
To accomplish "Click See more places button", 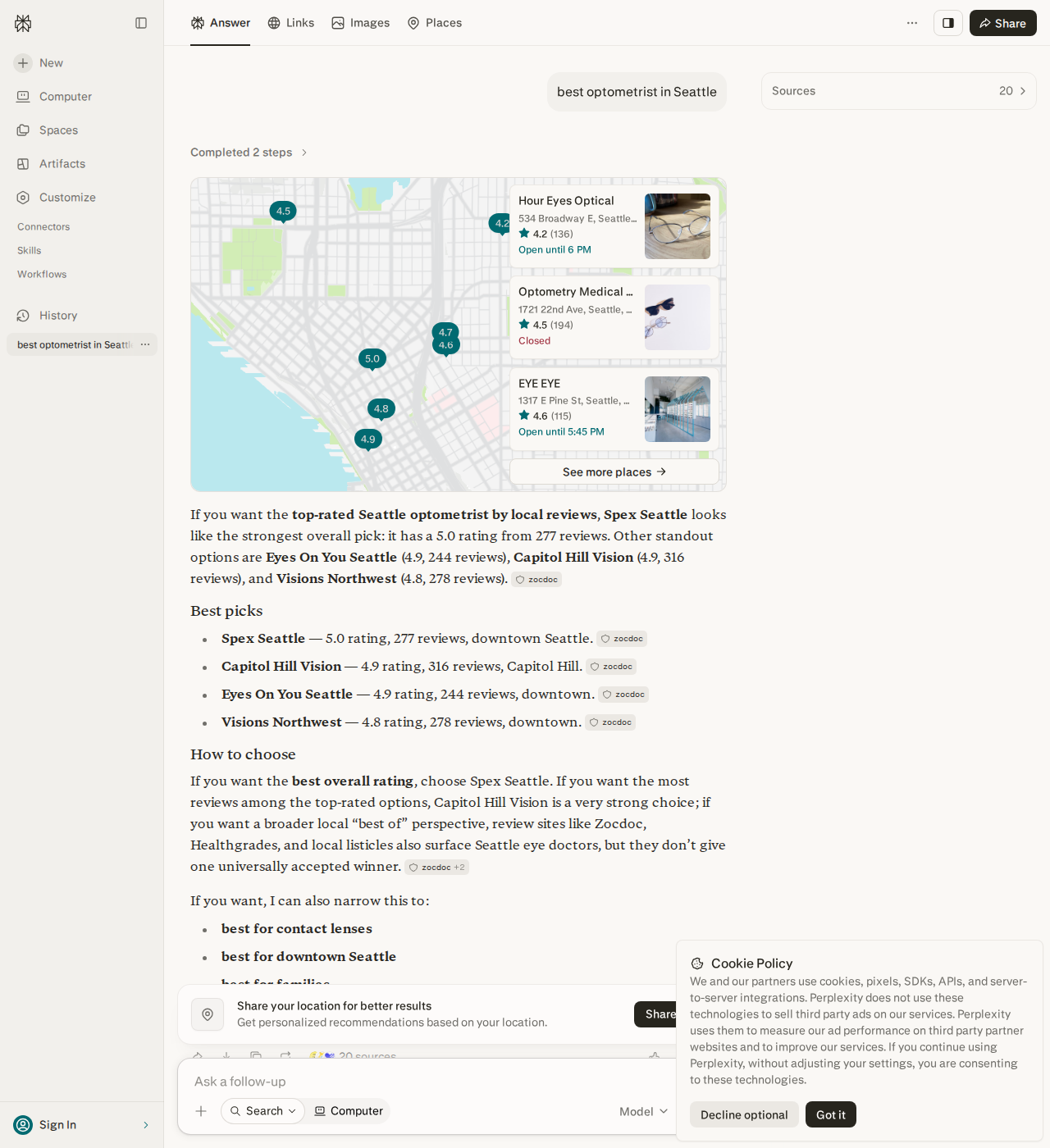I will pos(614,471).
